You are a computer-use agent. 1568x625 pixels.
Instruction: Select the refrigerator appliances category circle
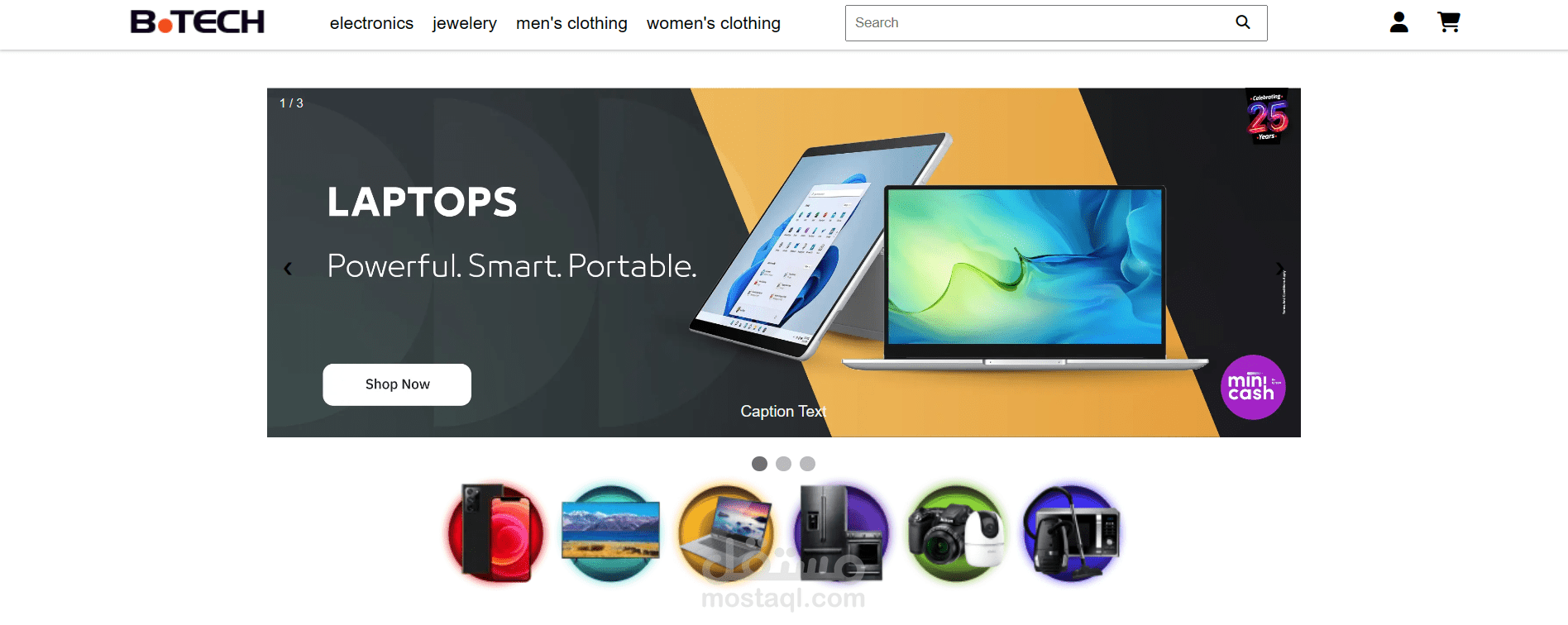(x=840, y=534)
